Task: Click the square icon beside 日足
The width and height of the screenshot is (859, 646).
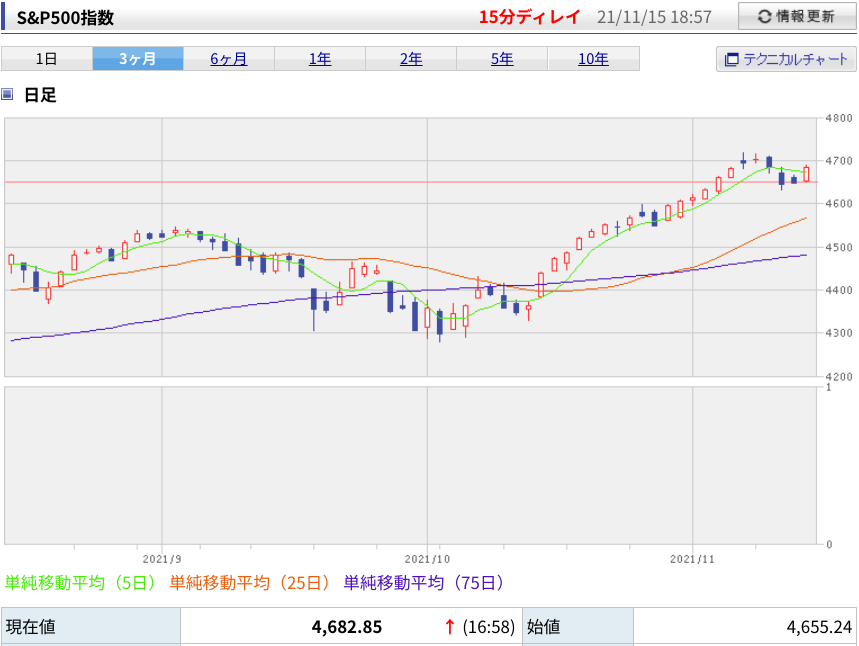Action: click(7, 94)
